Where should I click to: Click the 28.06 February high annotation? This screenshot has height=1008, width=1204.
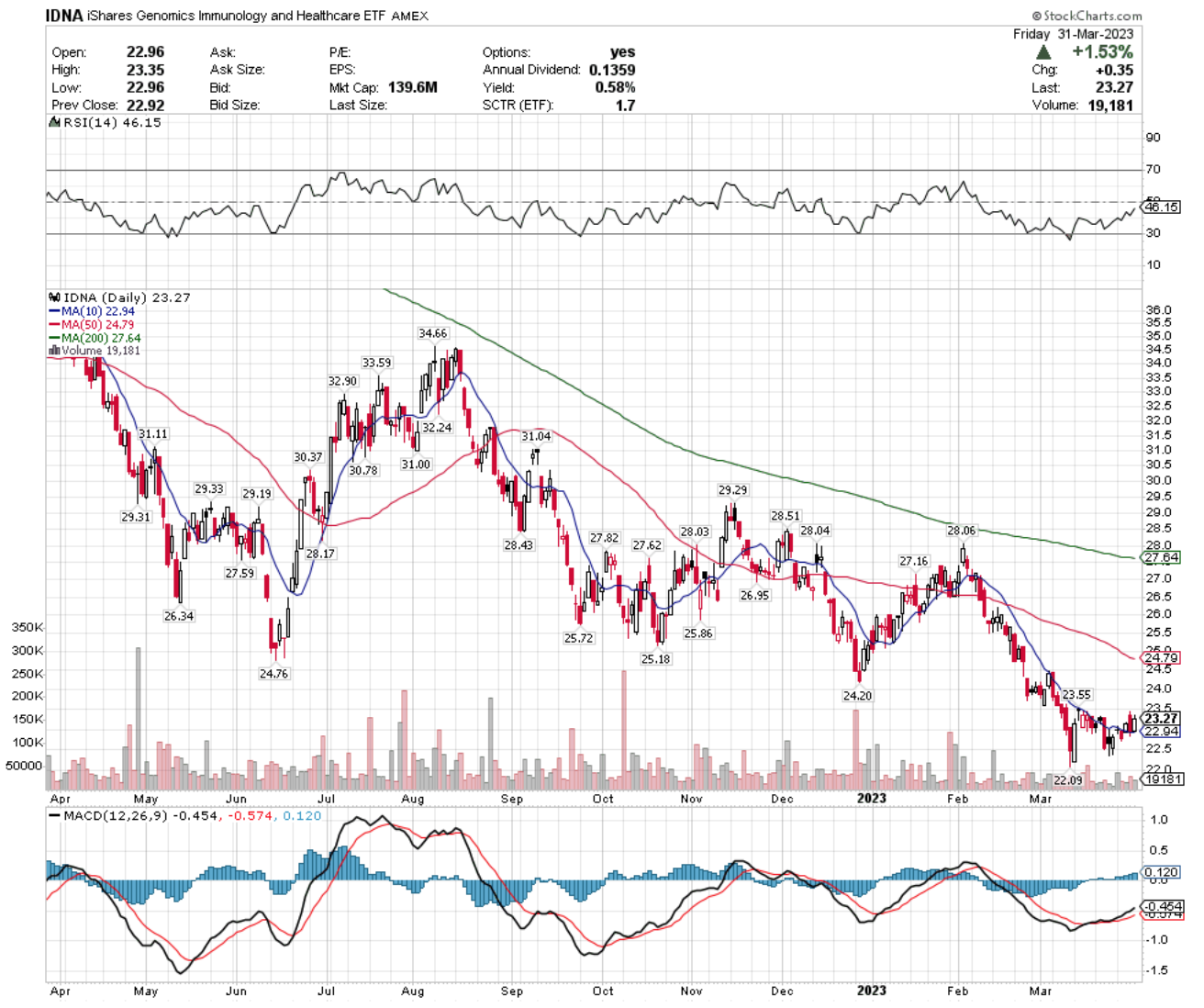[x=962, y=531]
